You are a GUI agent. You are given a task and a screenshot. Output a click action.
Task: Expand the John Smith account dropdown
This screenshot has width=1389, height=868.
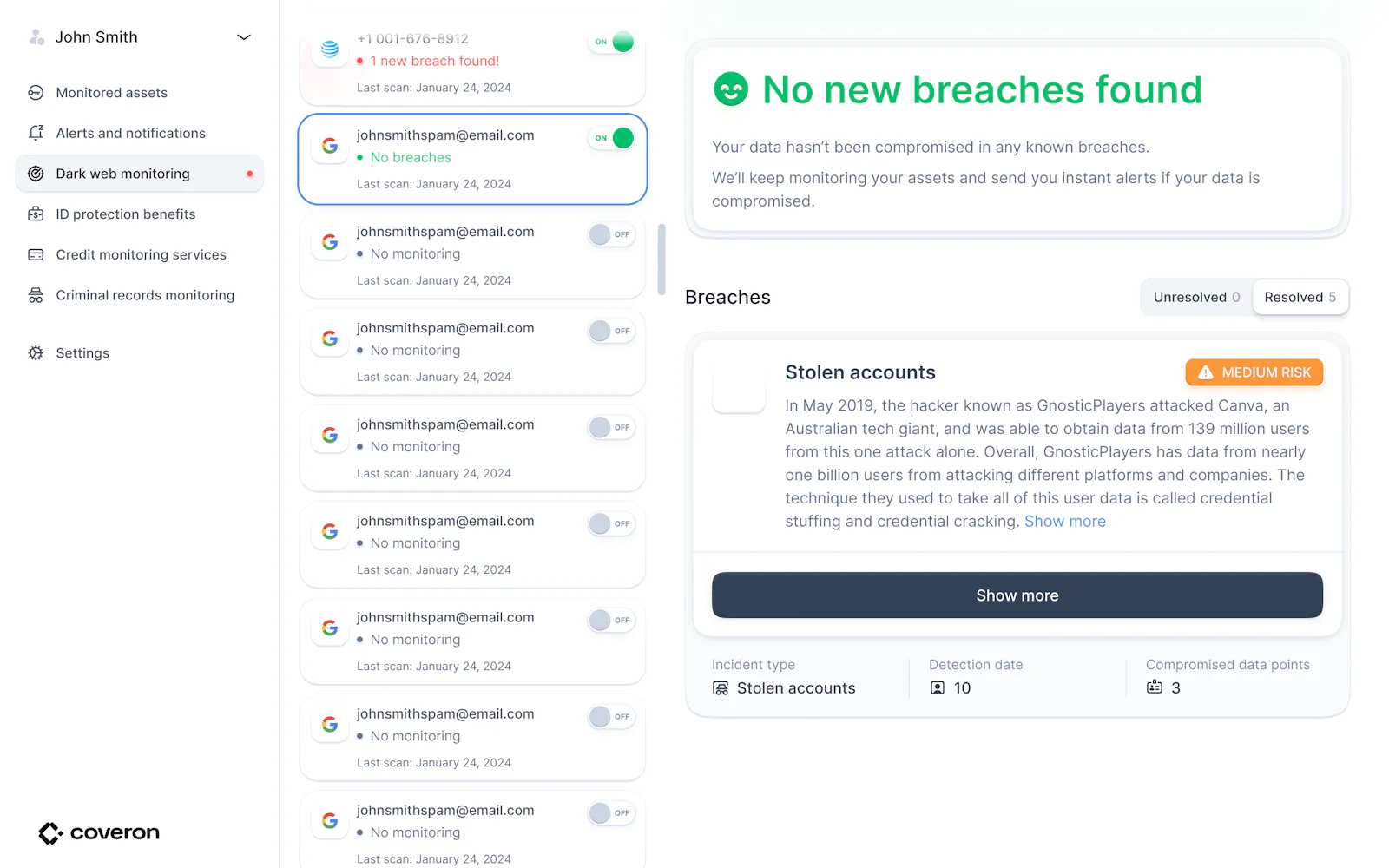point(244,37)
